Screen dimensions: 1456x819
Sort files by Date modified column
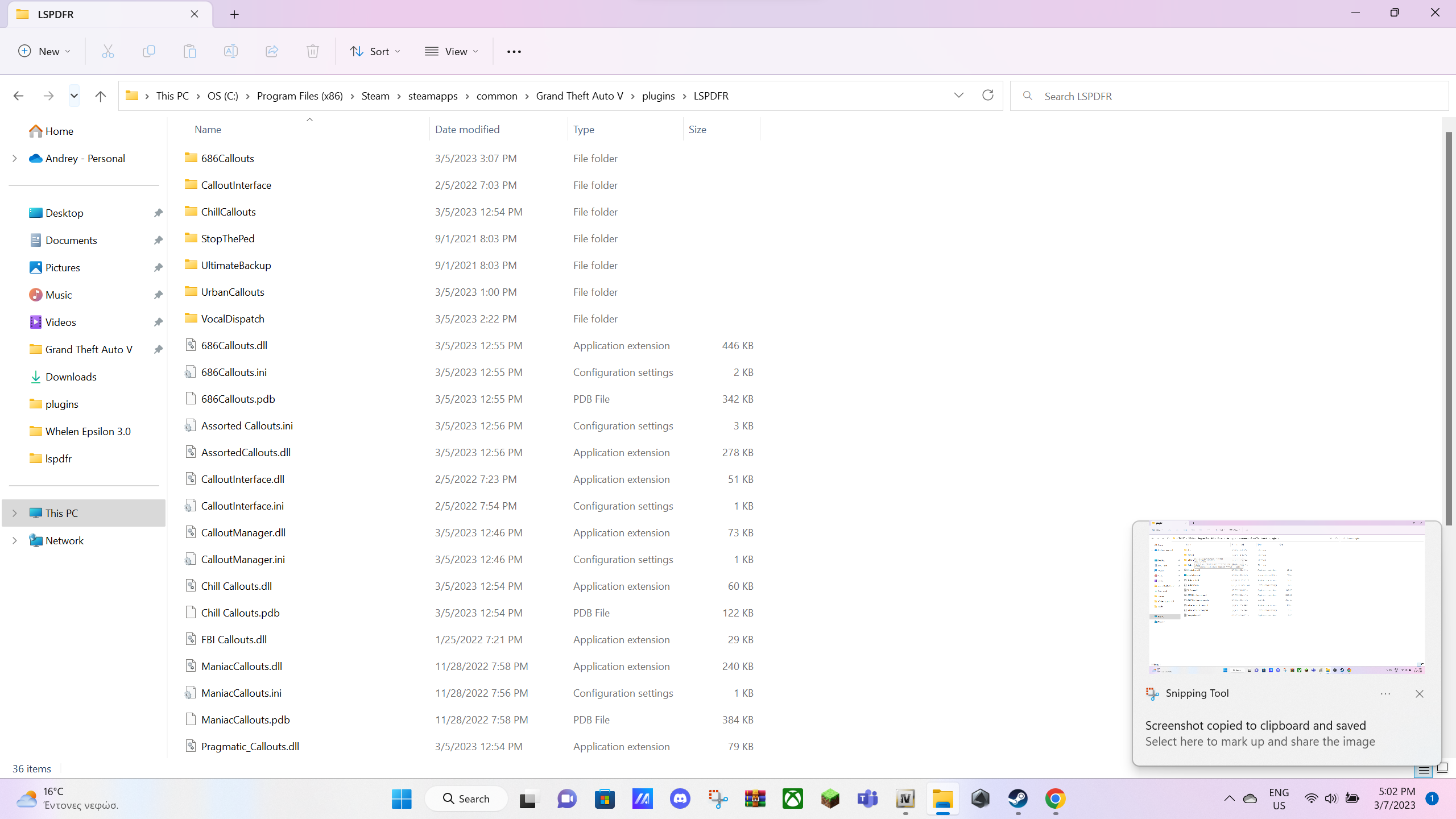467,129
